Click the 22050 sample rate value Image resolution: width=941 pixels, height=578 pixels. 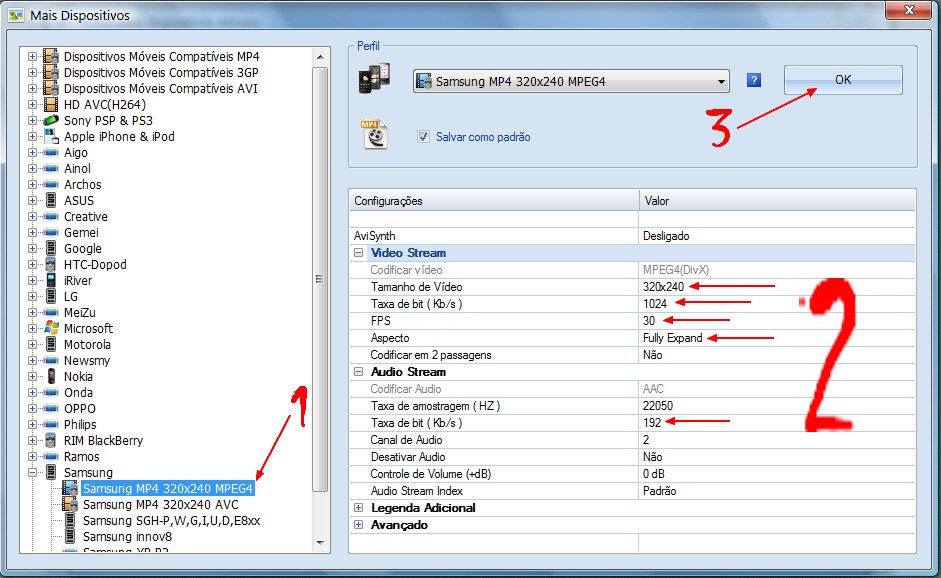pos(658,406)
